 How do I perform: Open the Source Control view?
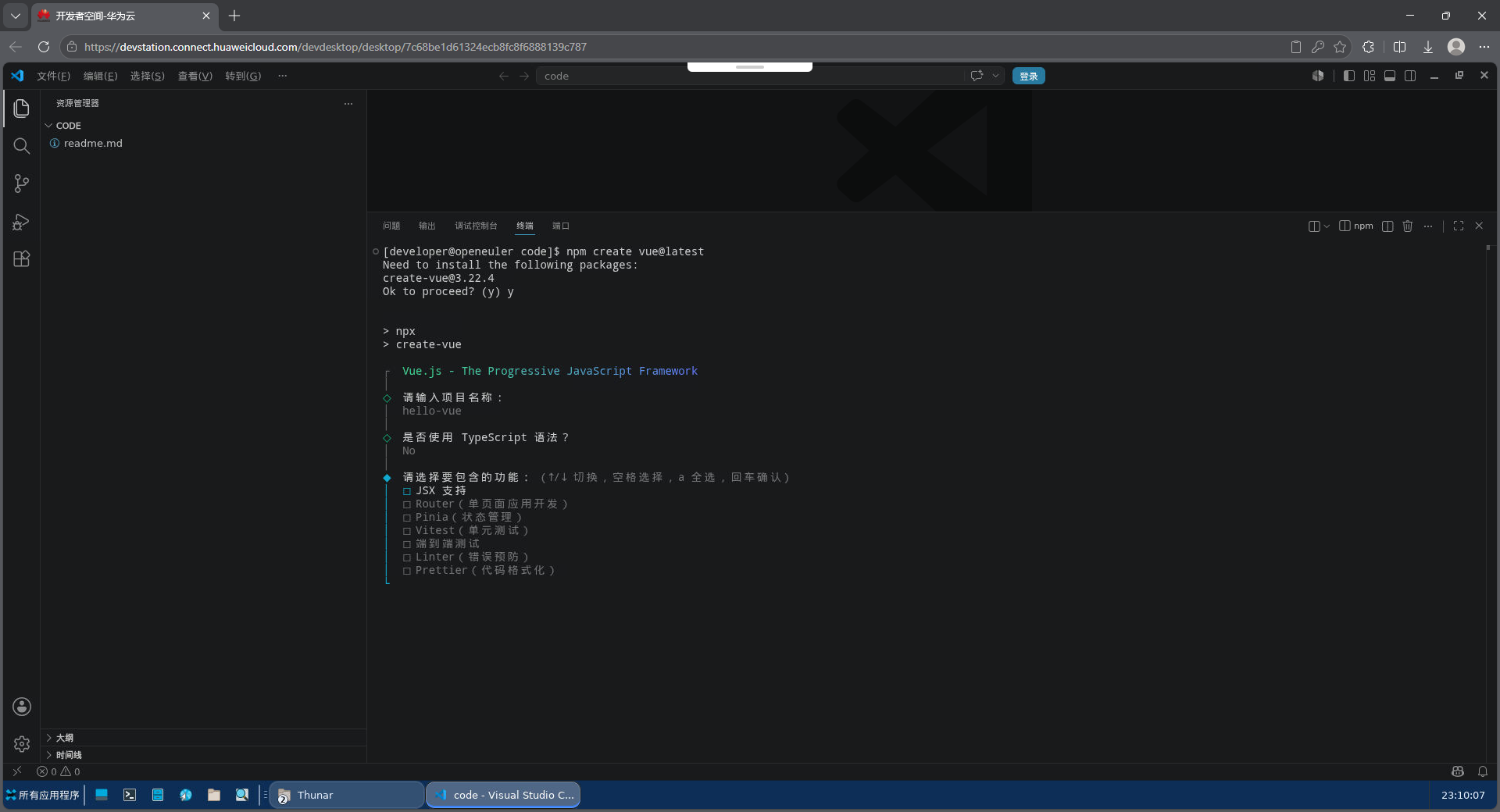point(21,183)
